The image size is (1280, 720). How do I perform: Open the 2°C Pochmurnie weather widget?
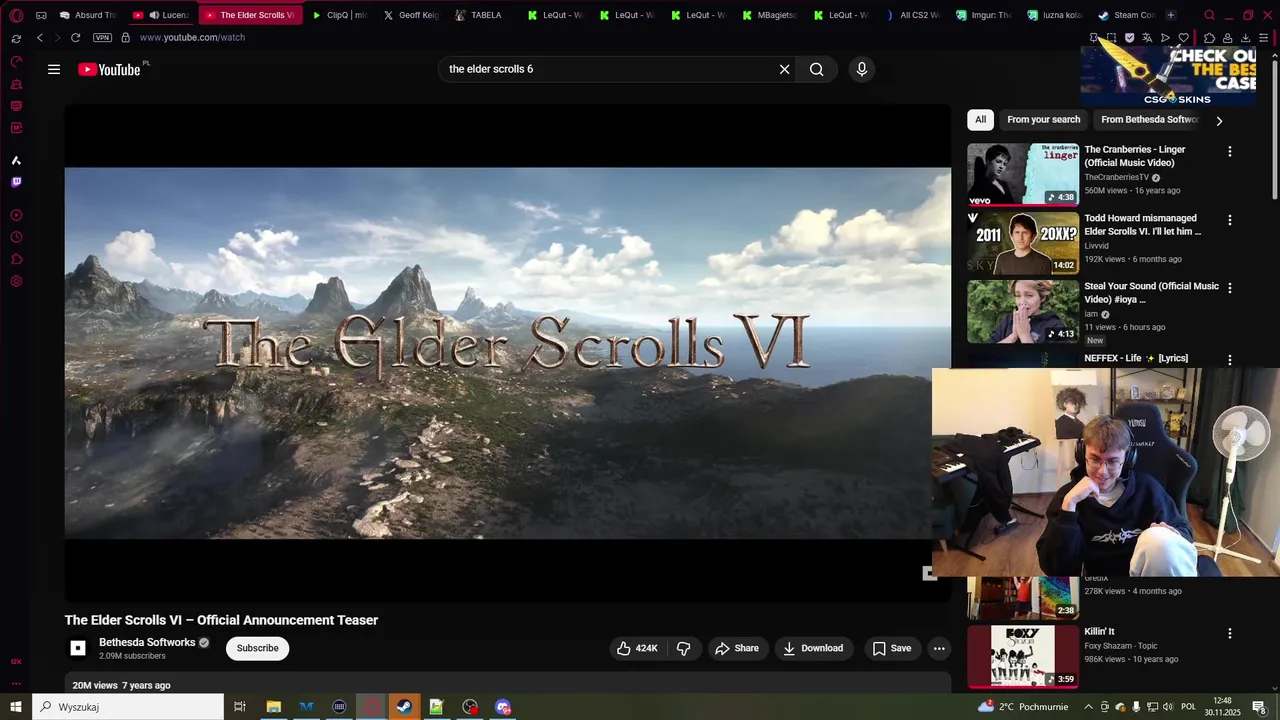1024,707
